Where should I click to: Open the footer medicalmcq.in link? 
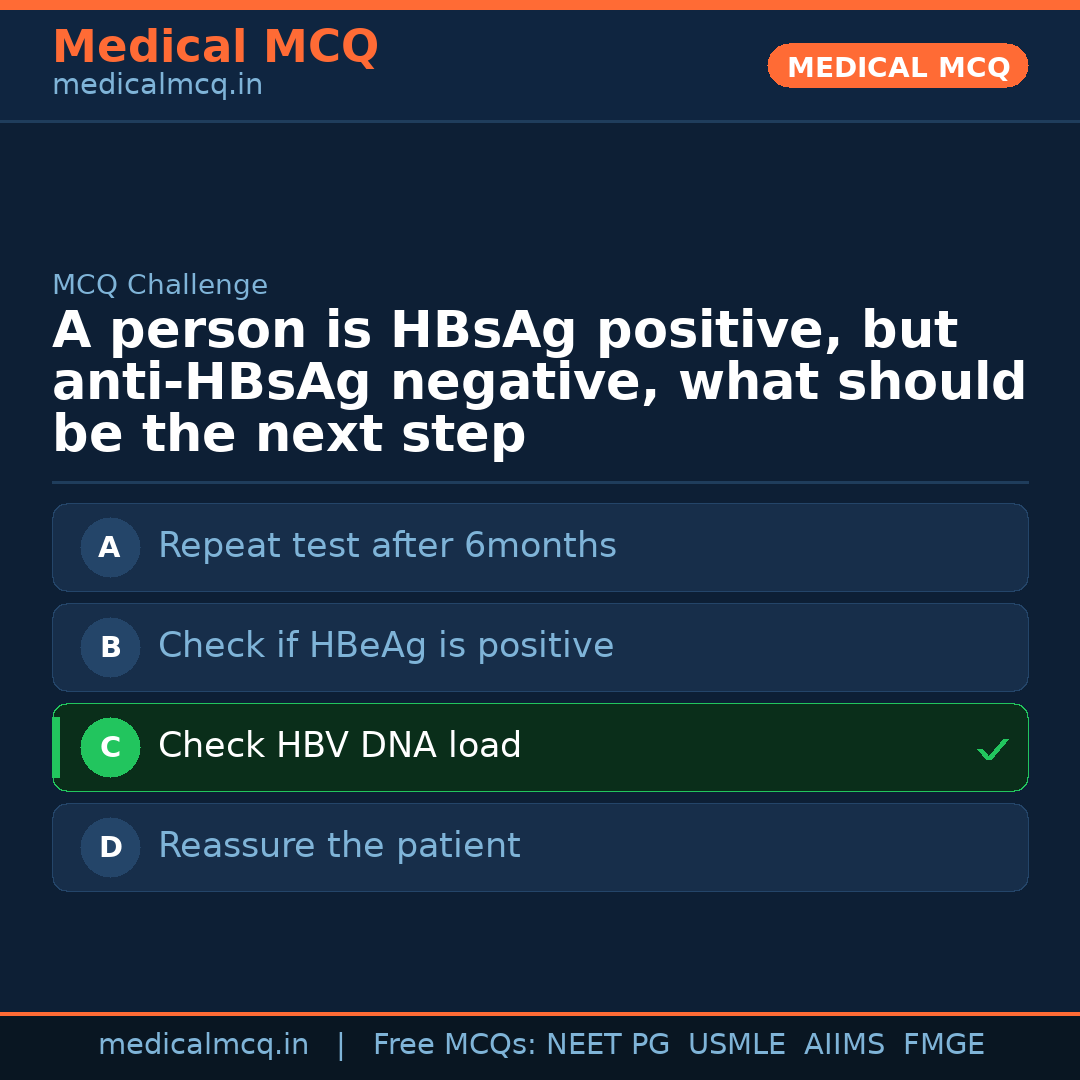tap(203, 1045)
